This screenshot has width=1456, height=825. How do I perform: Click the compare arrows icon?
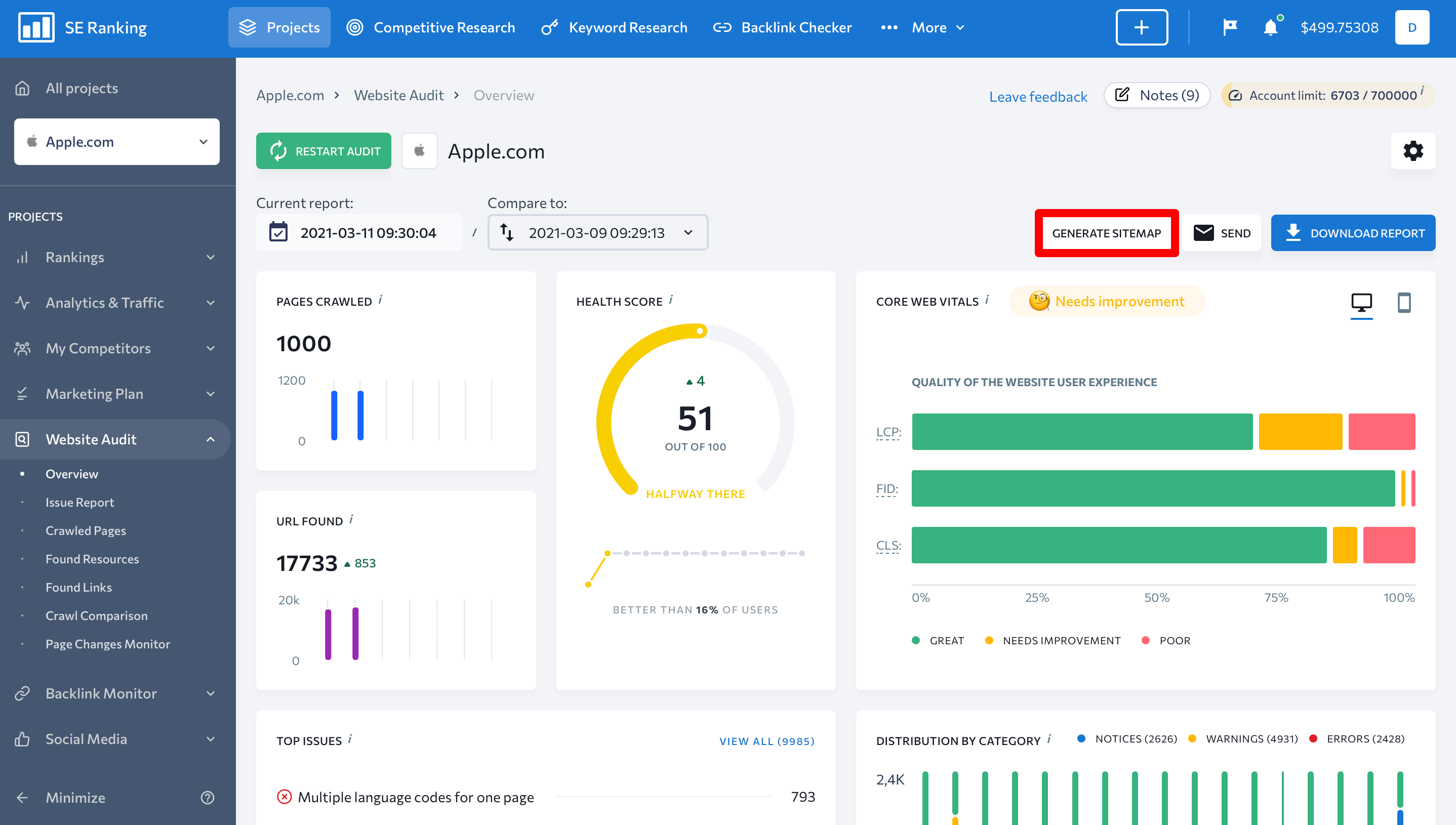pos(507,232)
